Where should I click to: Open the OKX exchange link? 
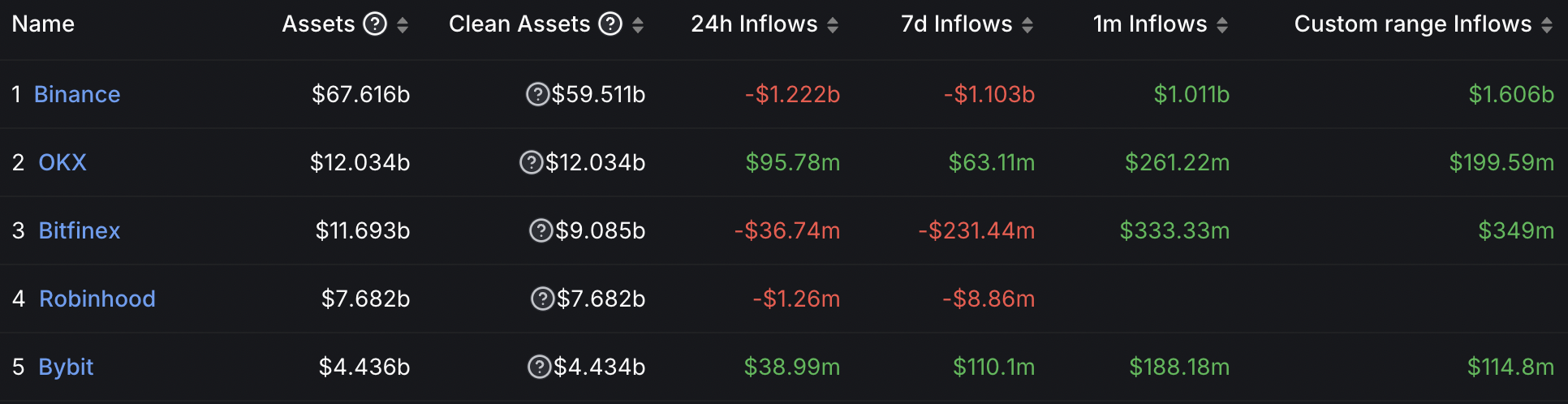pyautogui.click(x=62, y=163)
